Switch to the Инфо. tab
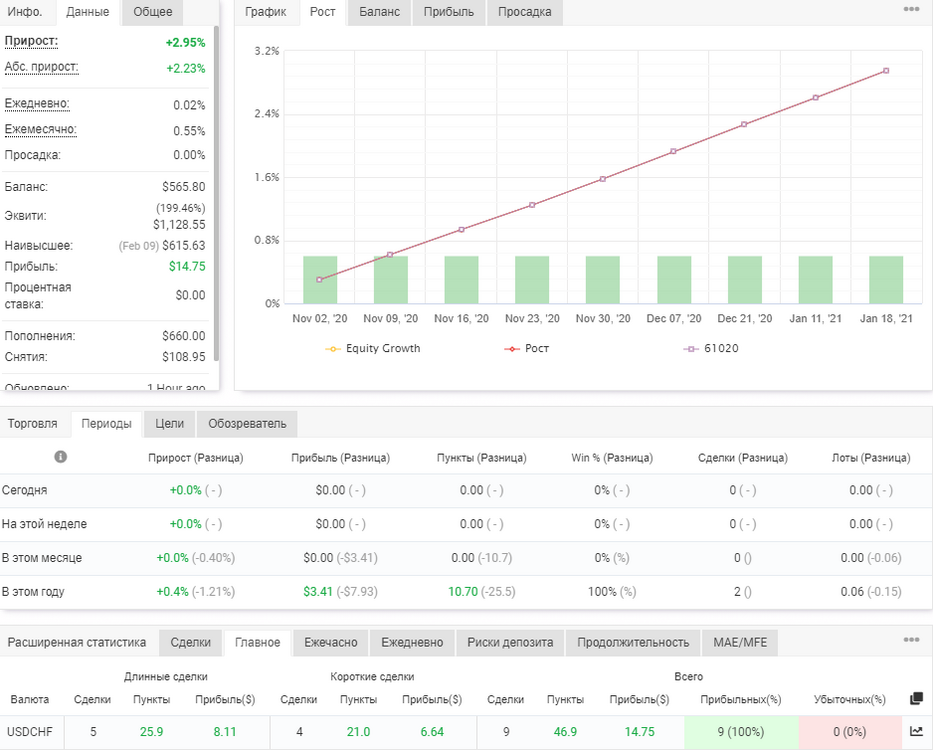Image resolution: width=933 pixels, height=750 pixels. 25,12
